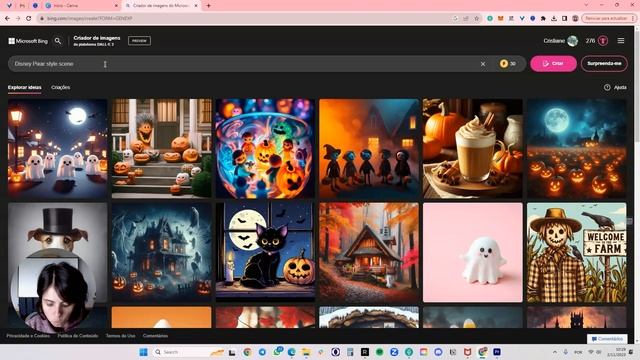Viewport: 640px width, 360px height.
Task: Switch to the Canva browser tab
Action: click(81, 6)
